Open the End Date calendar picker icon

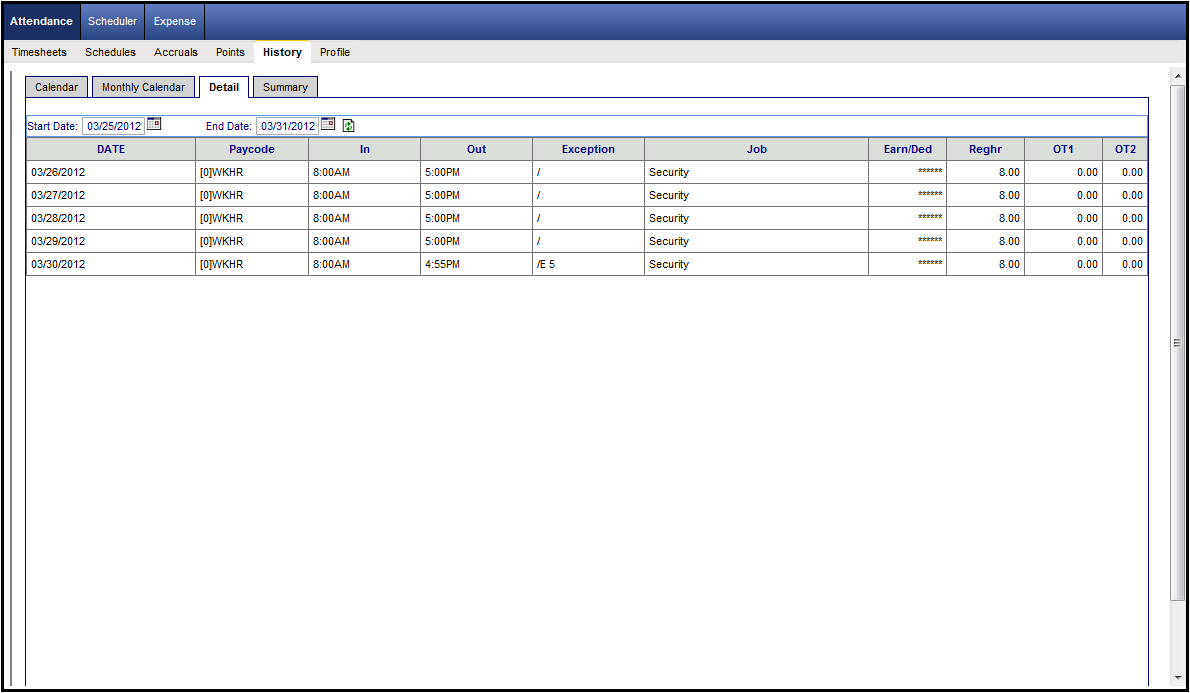point(328,125)
